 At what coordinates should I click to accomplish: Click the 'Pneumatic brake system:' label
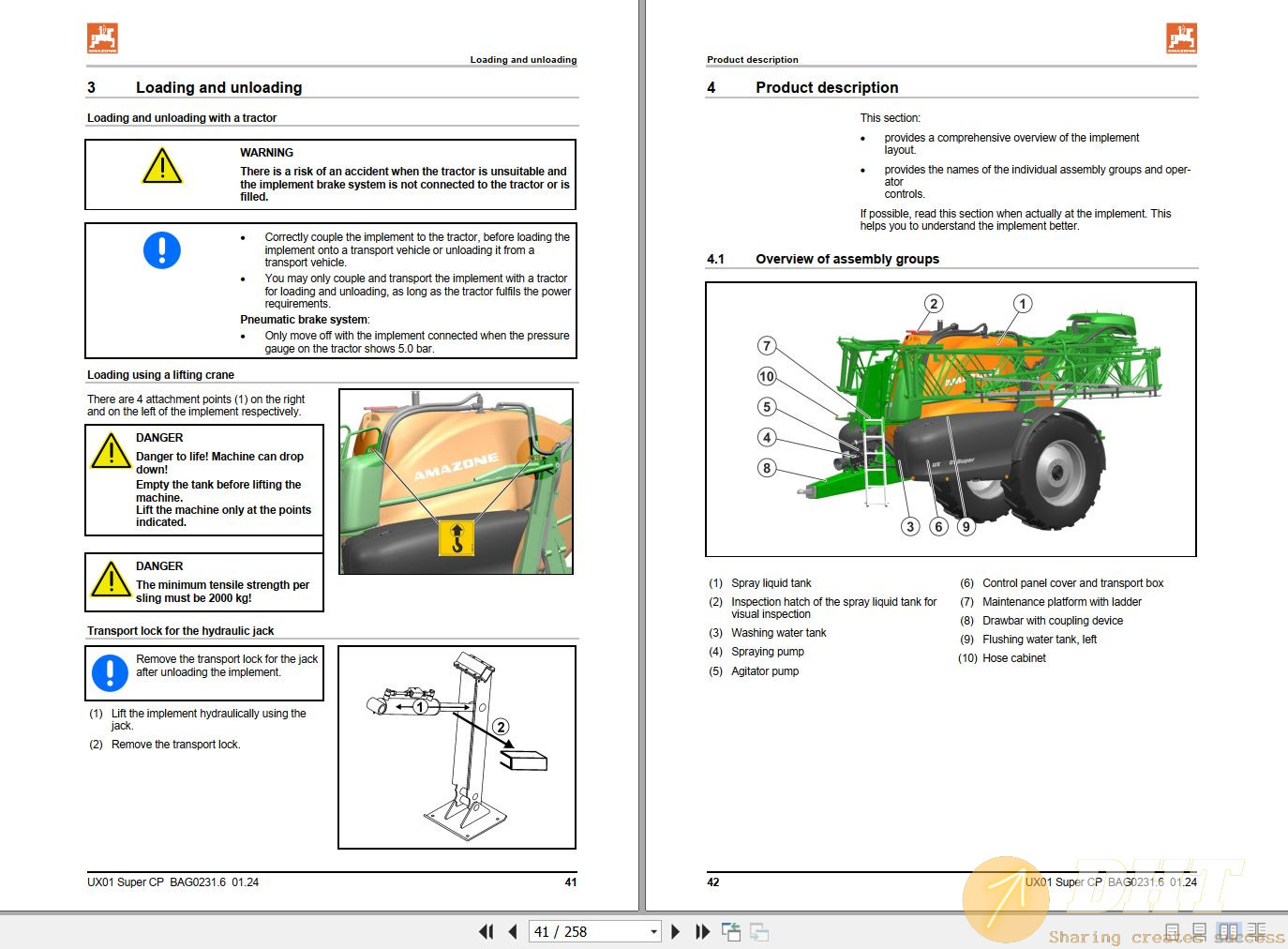(305, 320)
